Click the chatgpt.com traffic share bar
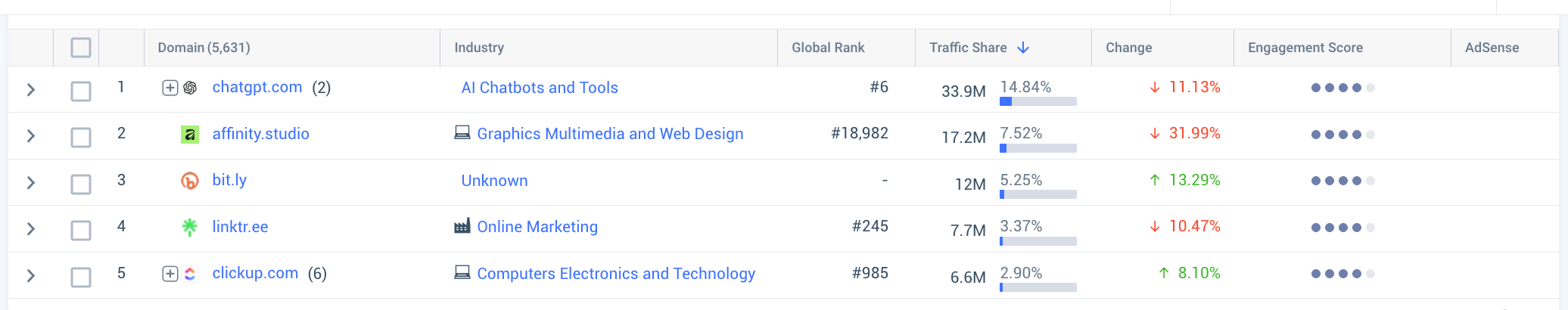This screenshot has width=1568, height=310. (1038, 101)
